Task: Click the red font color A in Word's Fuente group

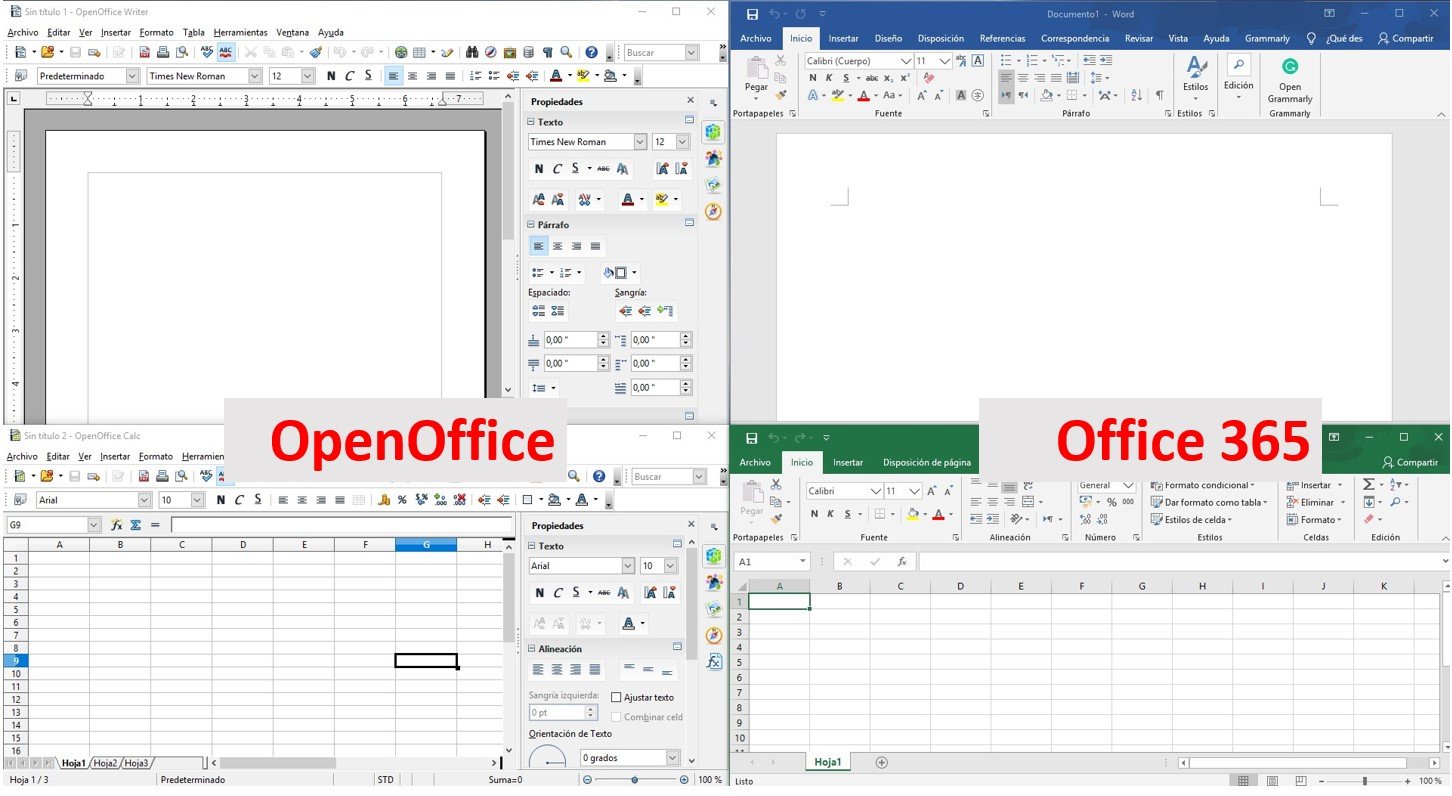Action: [863, 96]
